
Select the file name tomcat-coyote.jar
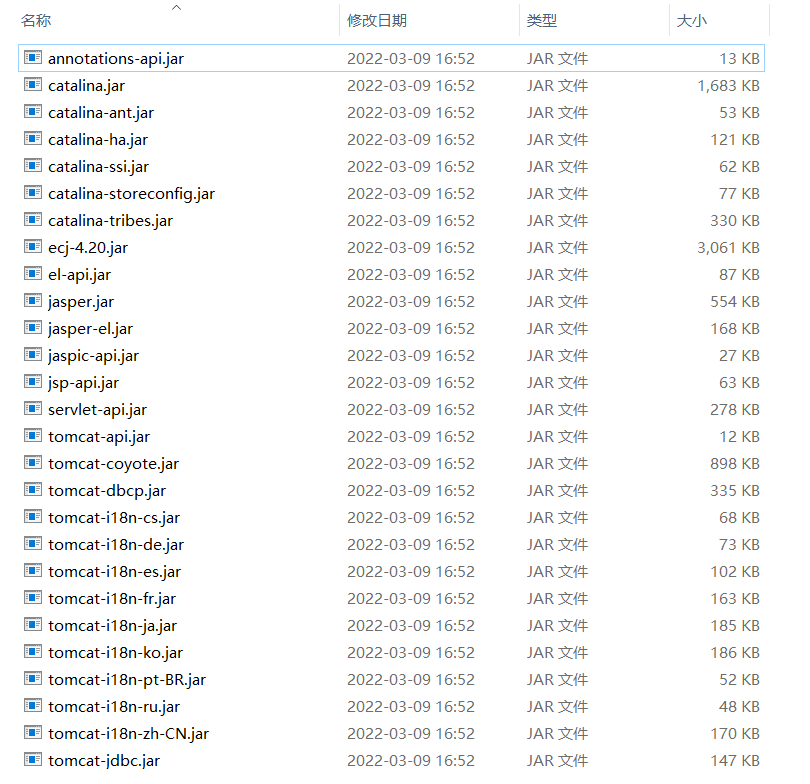click(113, 463)
